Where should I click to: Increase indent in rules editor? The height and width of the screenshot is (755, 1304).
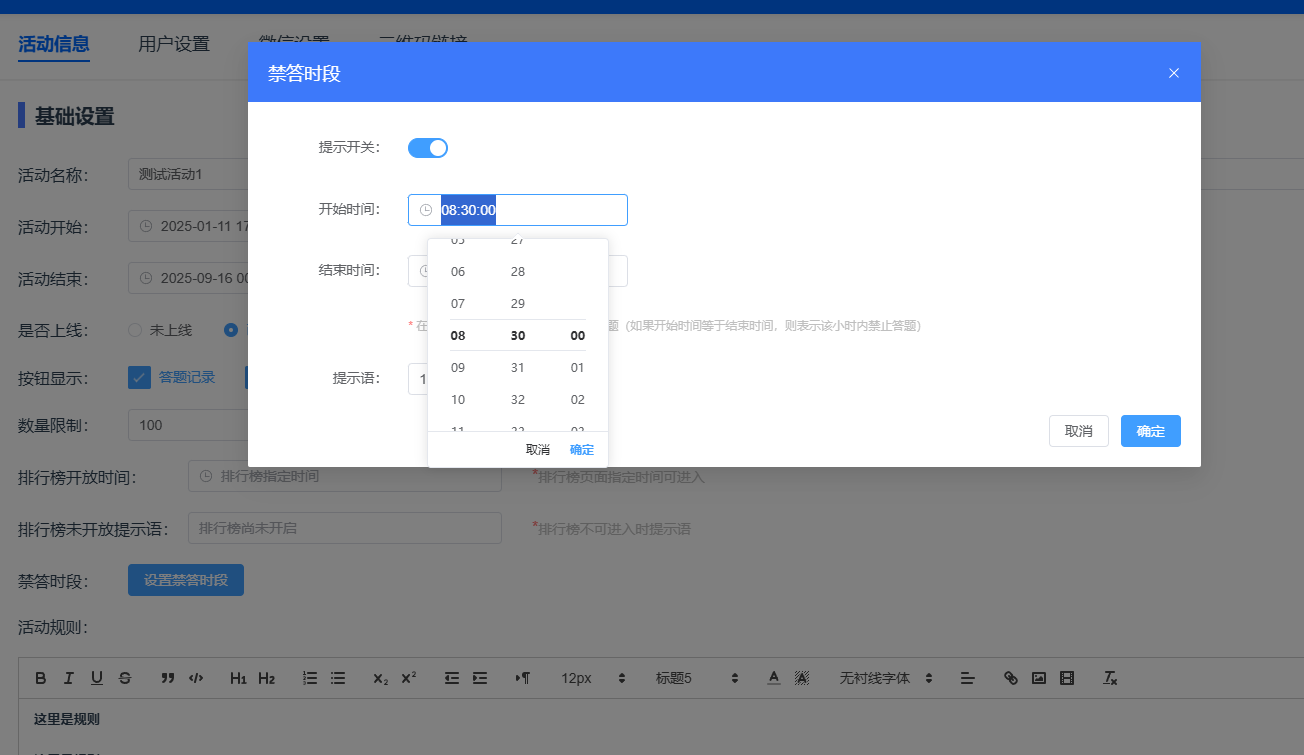[480, 678]
